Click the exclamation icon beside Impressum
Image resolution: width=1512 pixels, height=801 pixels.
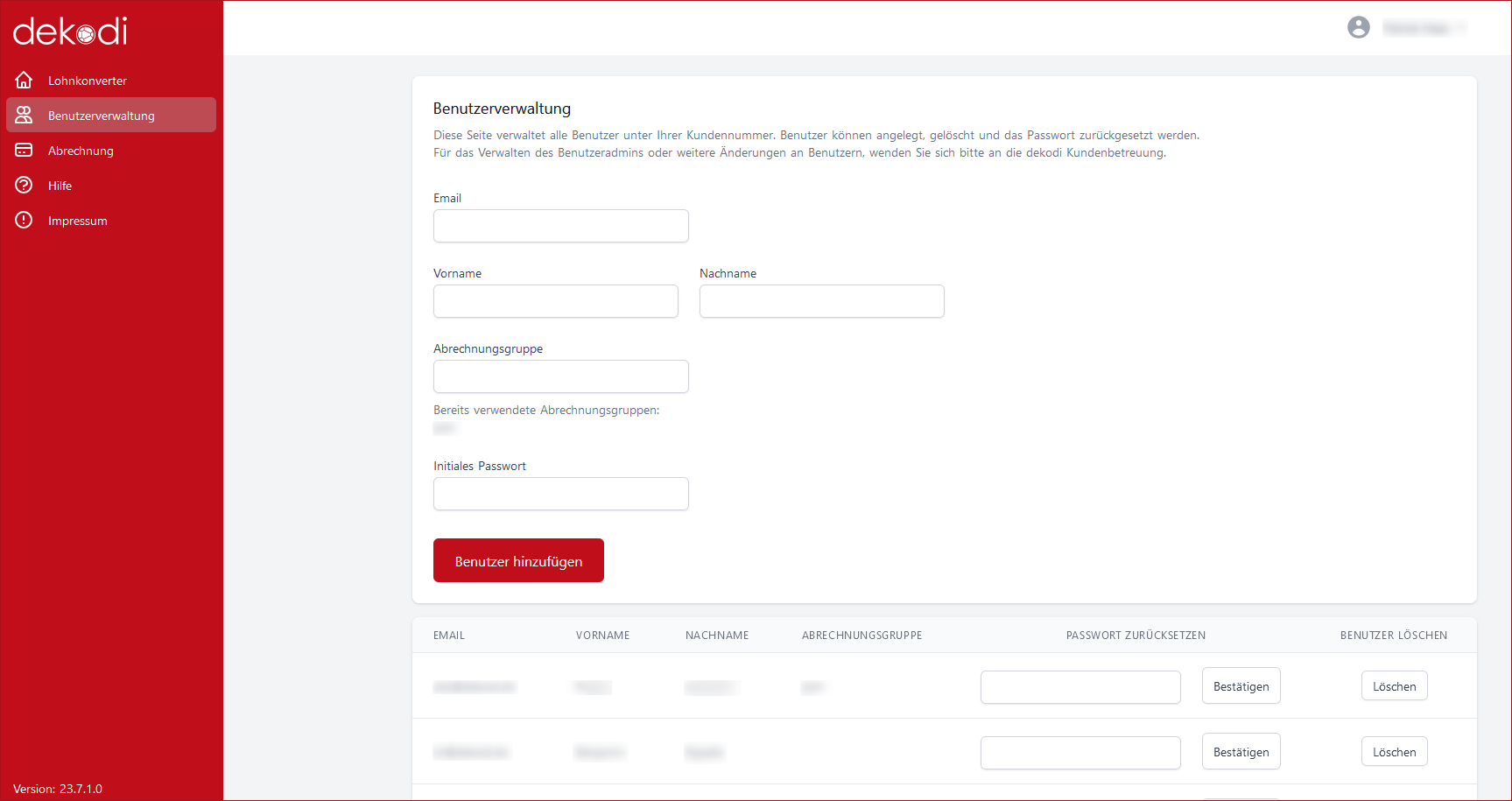click(24, 221)
